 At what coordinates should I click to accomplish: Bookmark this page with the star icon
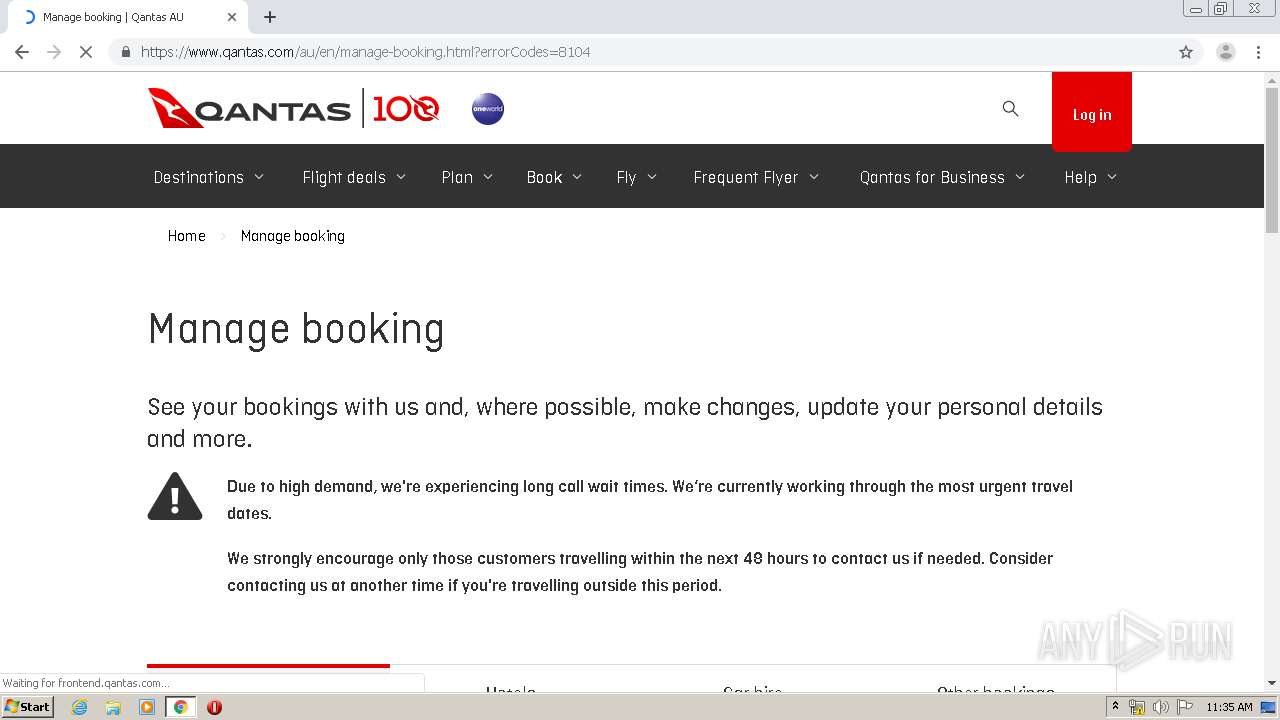(1186, 52)
